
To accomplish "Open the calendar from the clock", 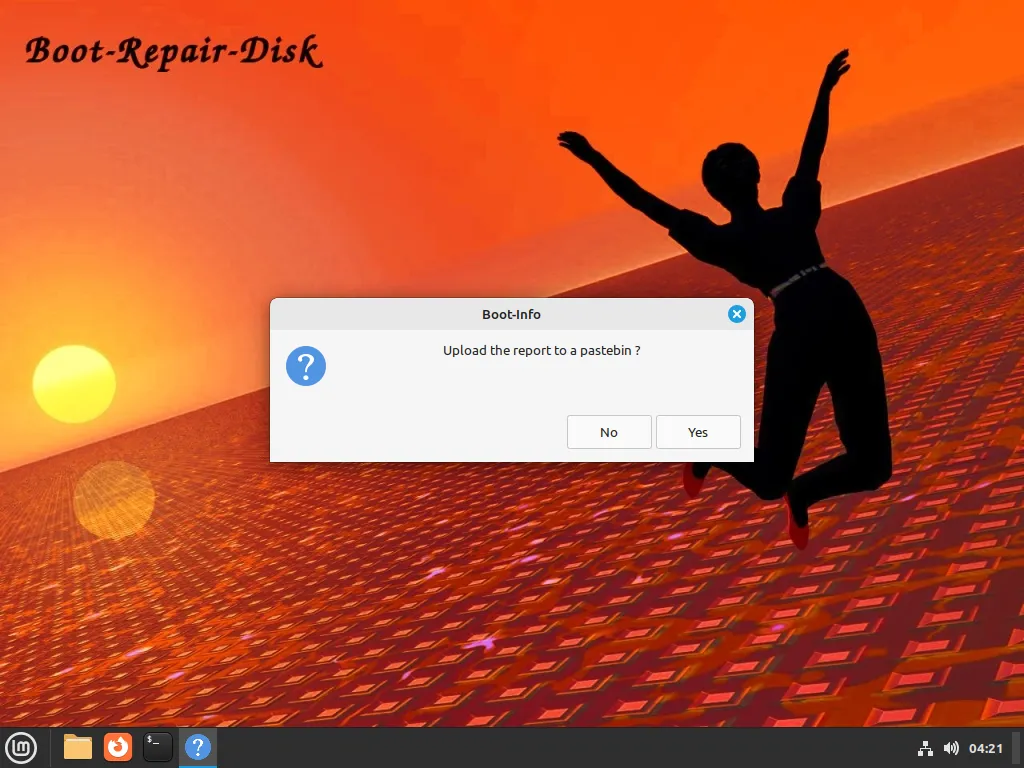I will point(988,747).
